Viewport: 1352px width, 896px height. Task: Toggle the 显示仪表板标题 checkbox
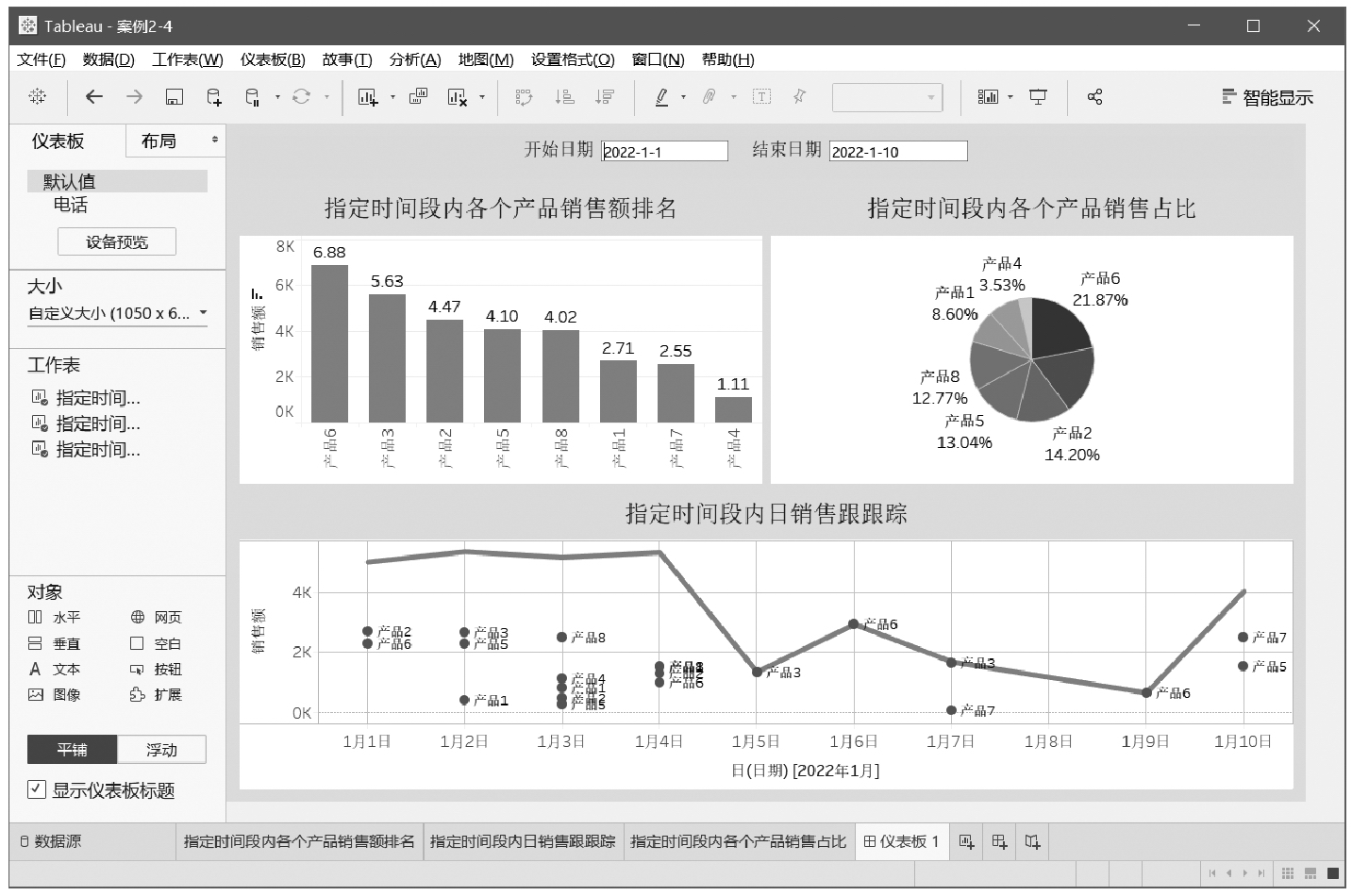coord(37,789)
